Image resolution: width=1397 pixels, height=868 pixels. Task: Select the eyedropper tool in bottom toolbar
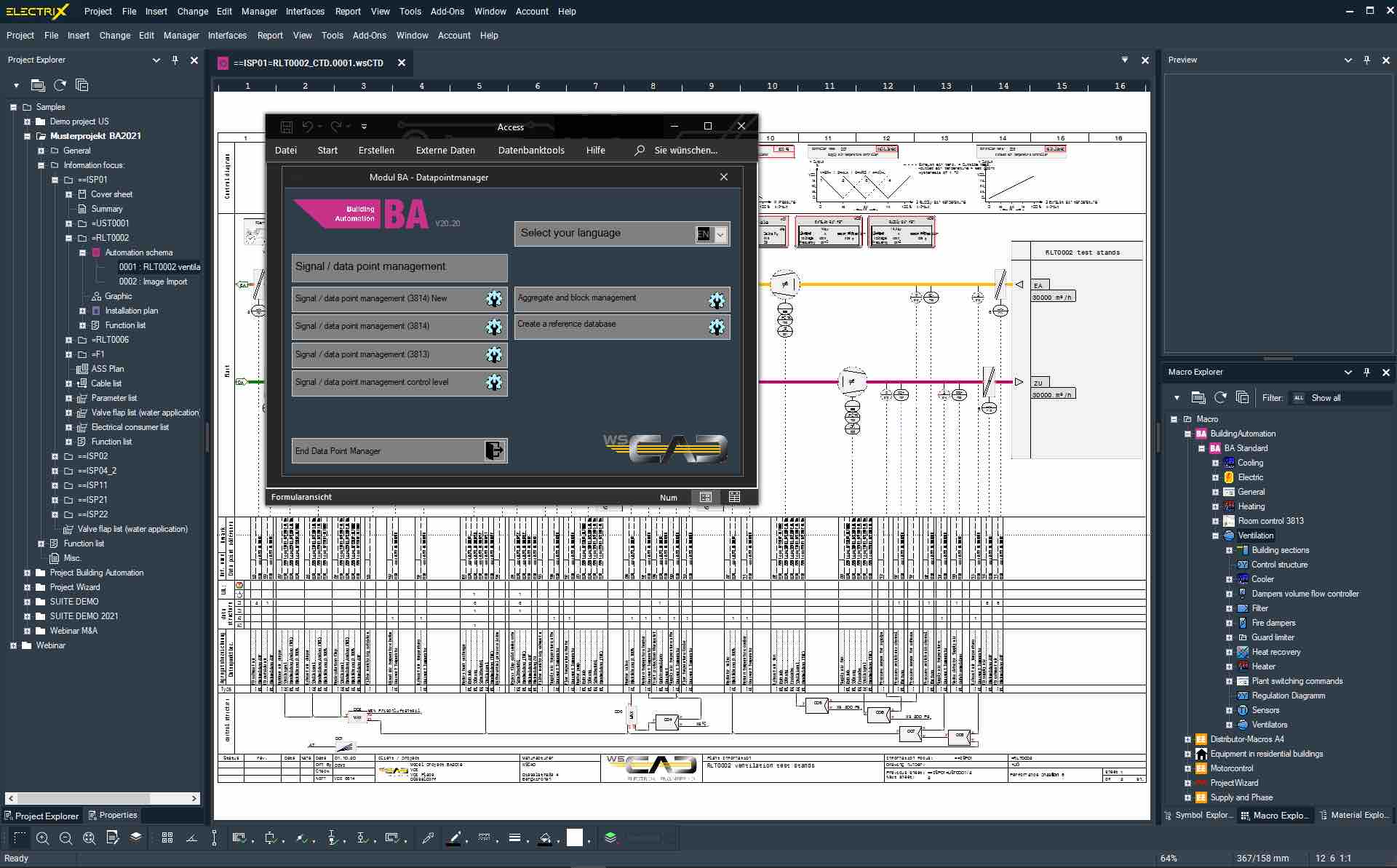428,838
